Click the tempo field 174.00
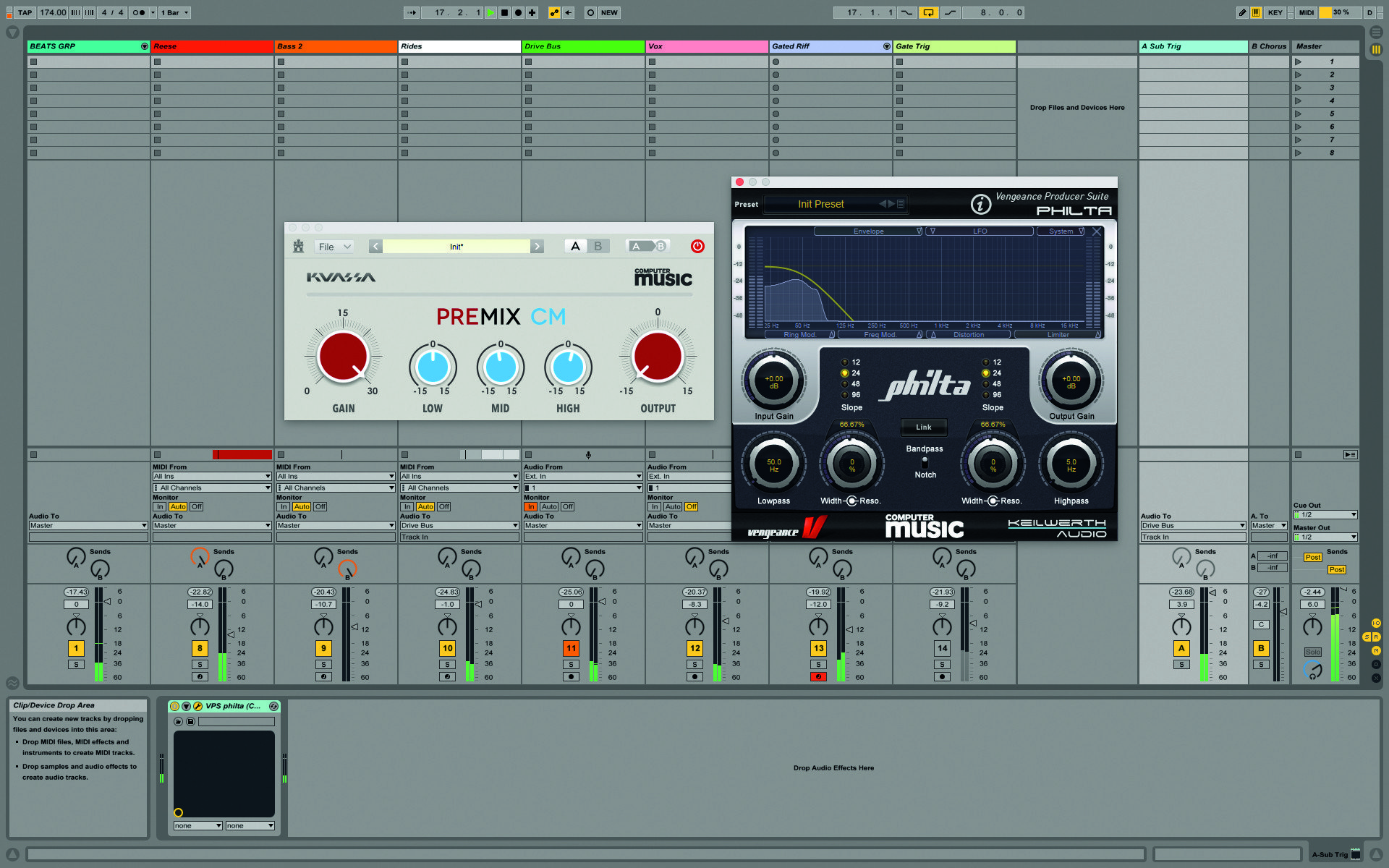 click(53, 12)
